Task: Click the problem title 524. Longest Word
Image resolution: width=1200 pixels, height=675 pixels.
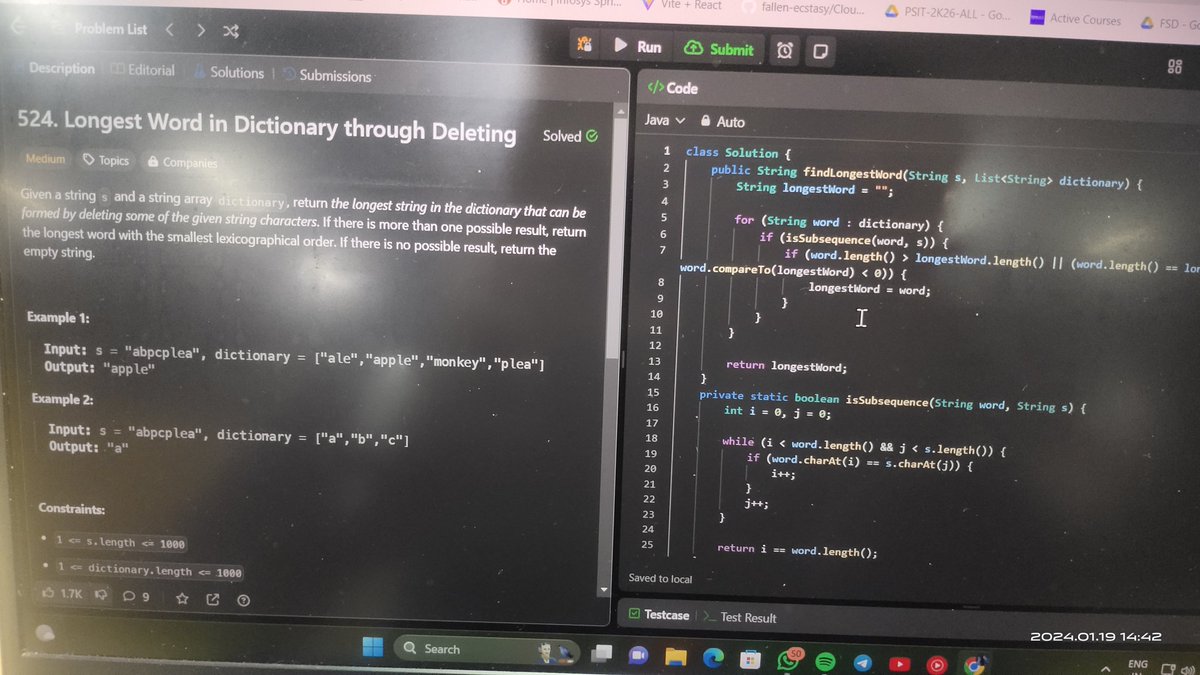Action: pos(268,128)
